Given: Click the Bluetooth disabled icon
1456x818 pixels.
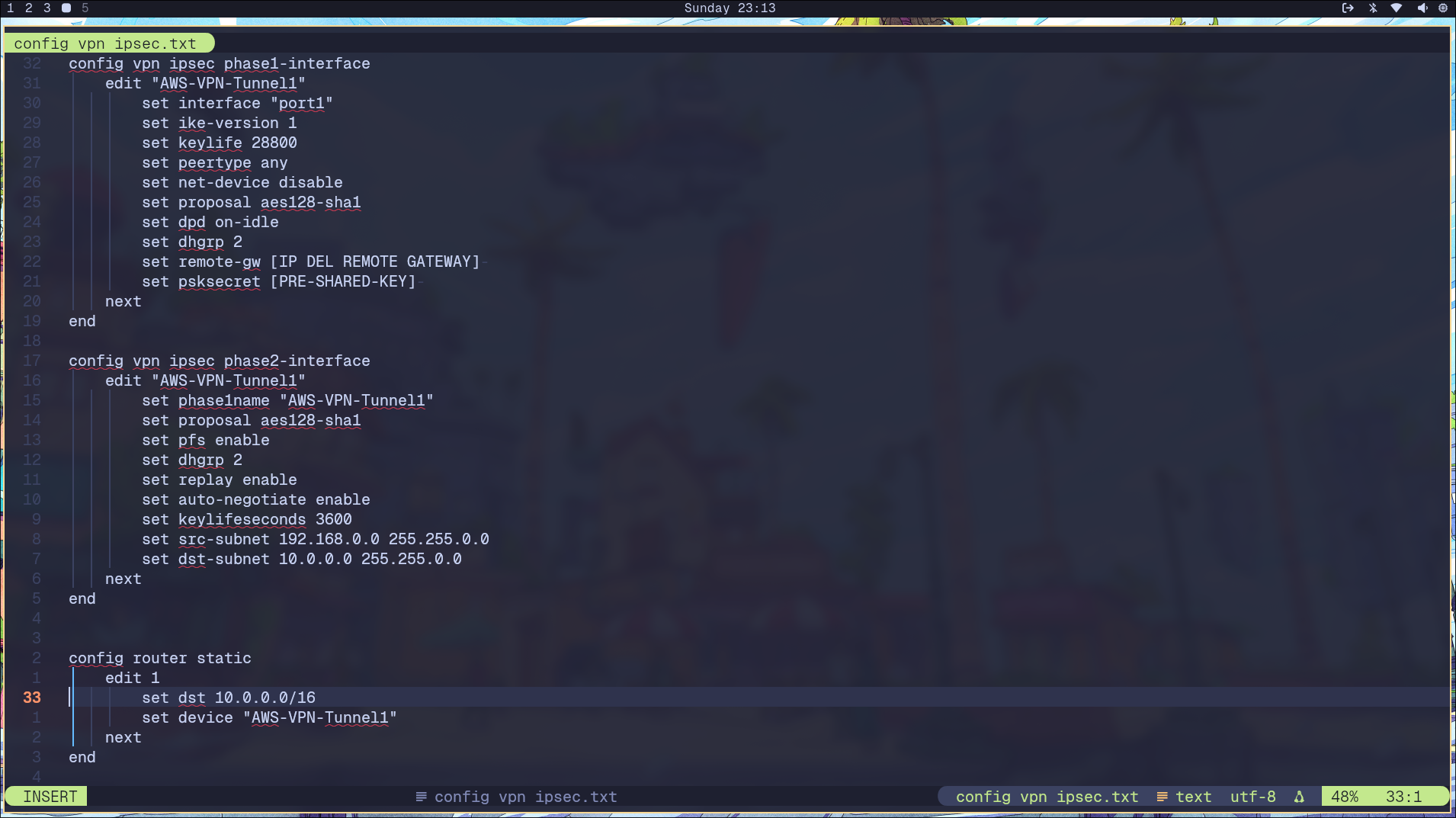Looking at the screenshot, I should 1373,8.
